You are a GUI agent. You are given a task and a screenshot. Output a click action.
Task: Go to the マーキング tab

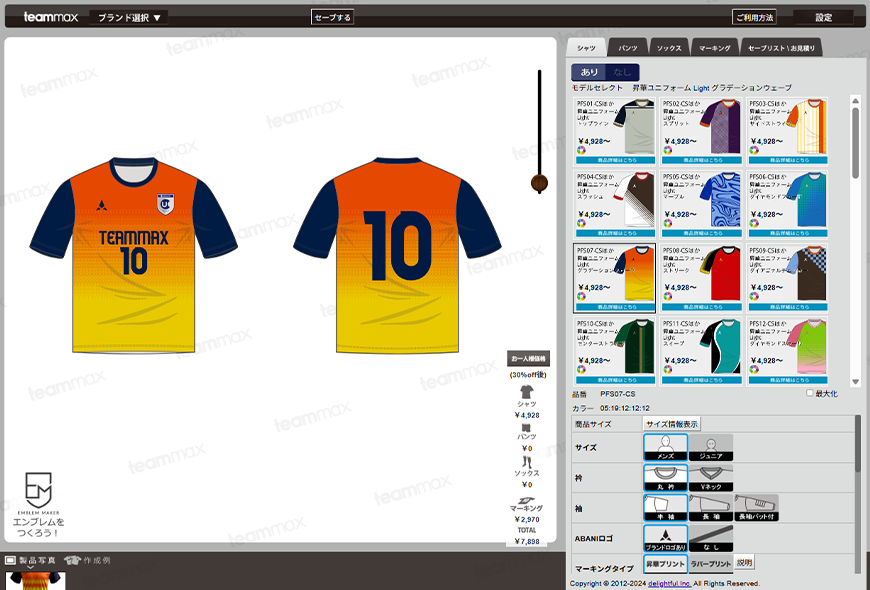point(715,48)
